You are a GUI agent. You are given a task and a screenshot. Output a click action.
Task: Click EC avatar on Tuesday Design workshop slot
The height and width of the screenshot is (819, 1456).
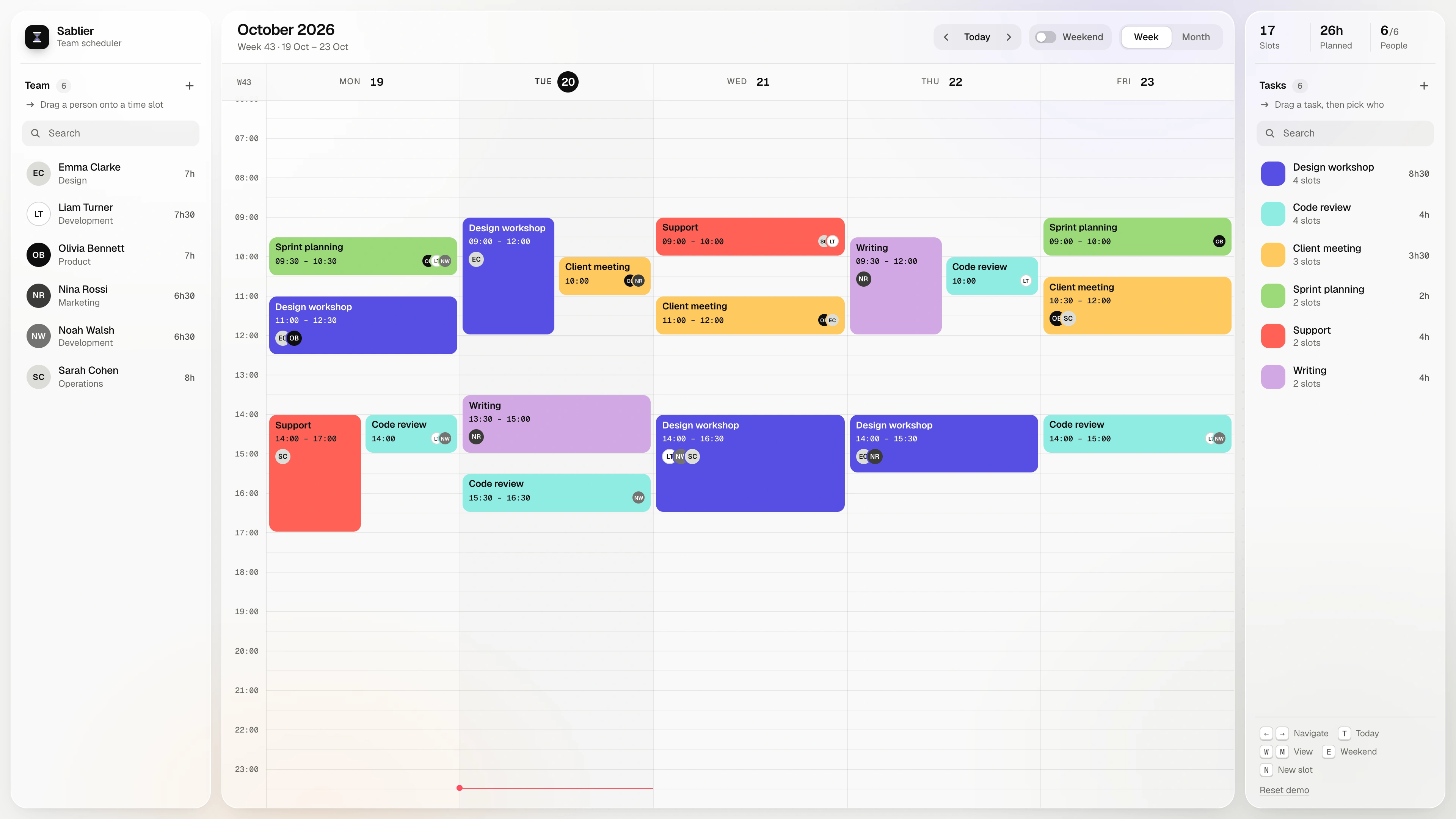(477, 259)
